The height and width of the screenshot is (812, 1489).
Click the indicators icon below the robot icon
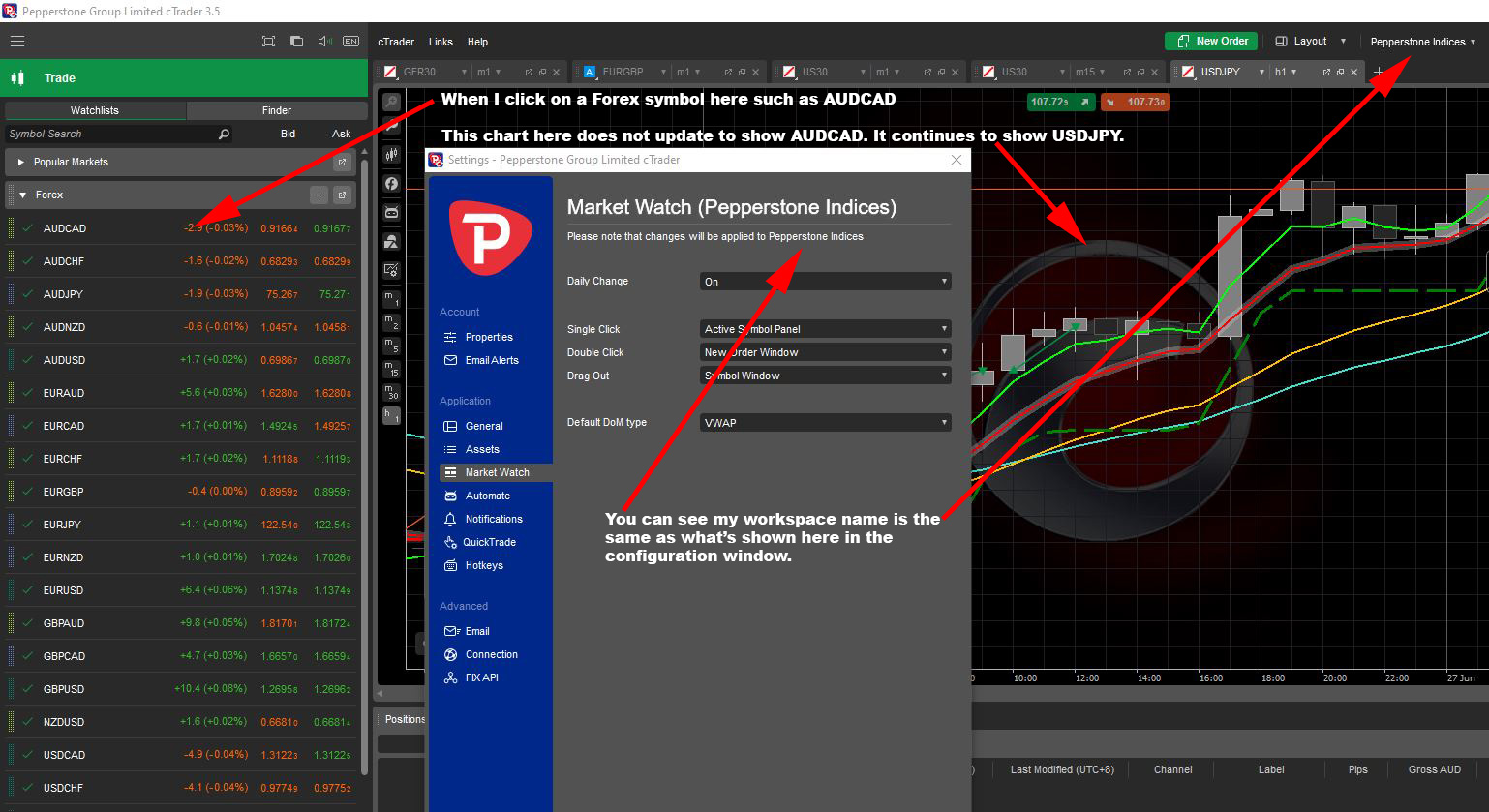(391, 241)
